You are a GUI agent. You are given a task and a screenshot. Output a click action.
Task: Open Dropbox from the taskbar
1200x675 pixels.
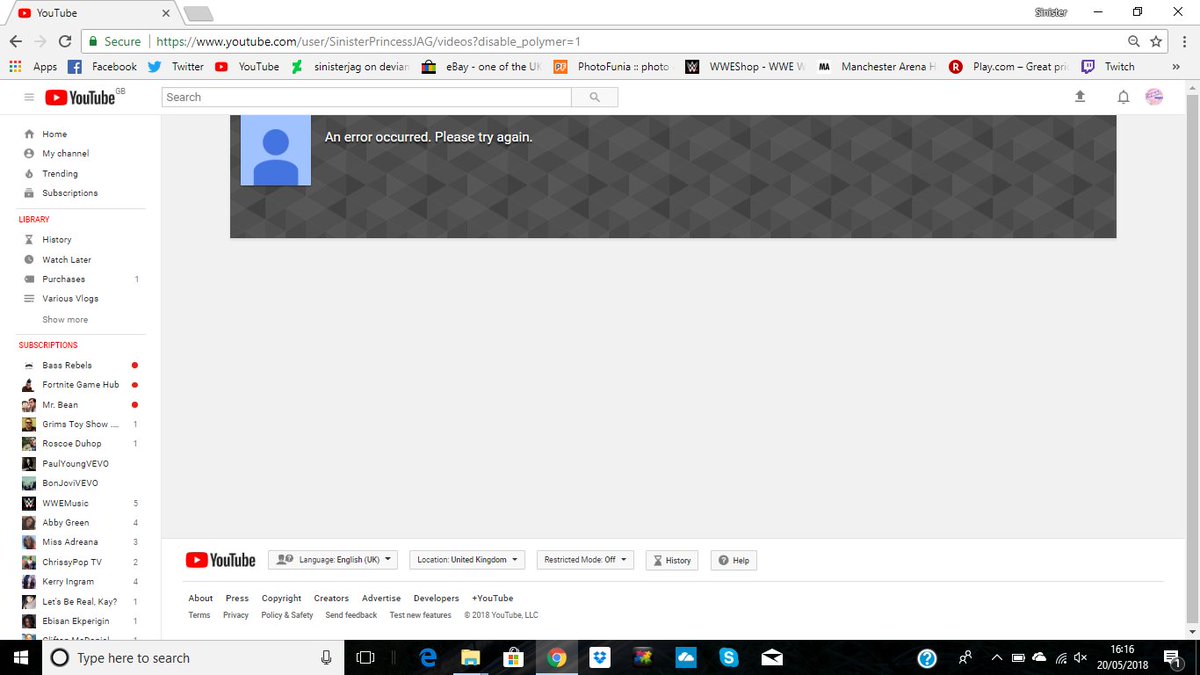(x=600, y=658)
